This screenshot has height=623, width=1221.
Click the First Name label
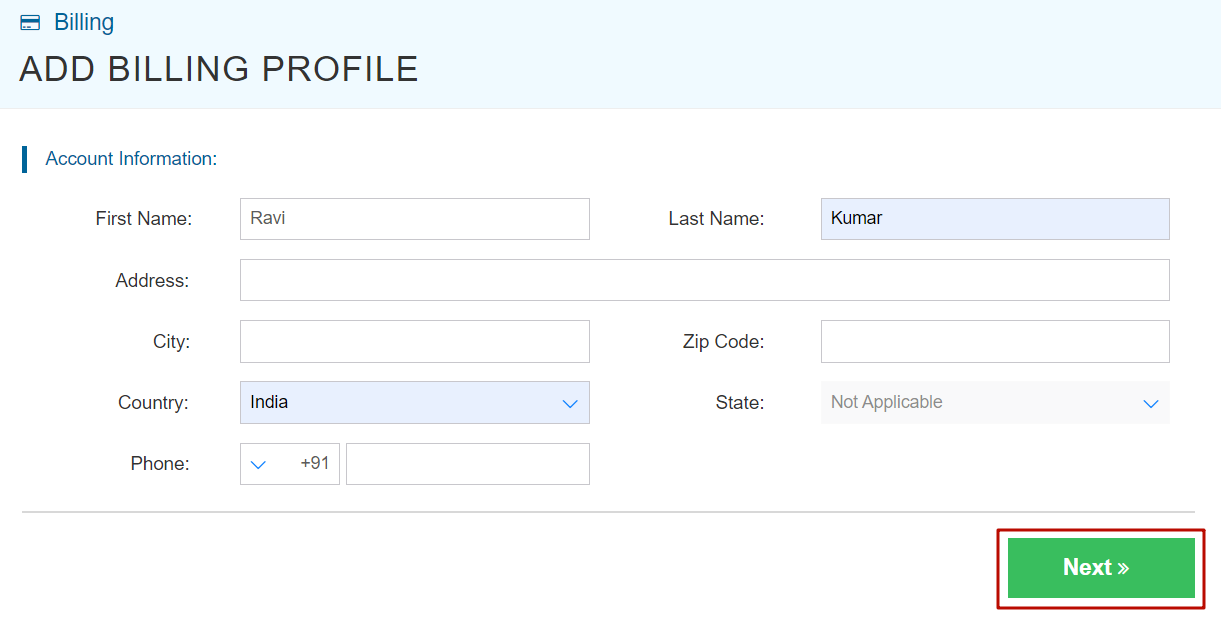click(145, 218)
